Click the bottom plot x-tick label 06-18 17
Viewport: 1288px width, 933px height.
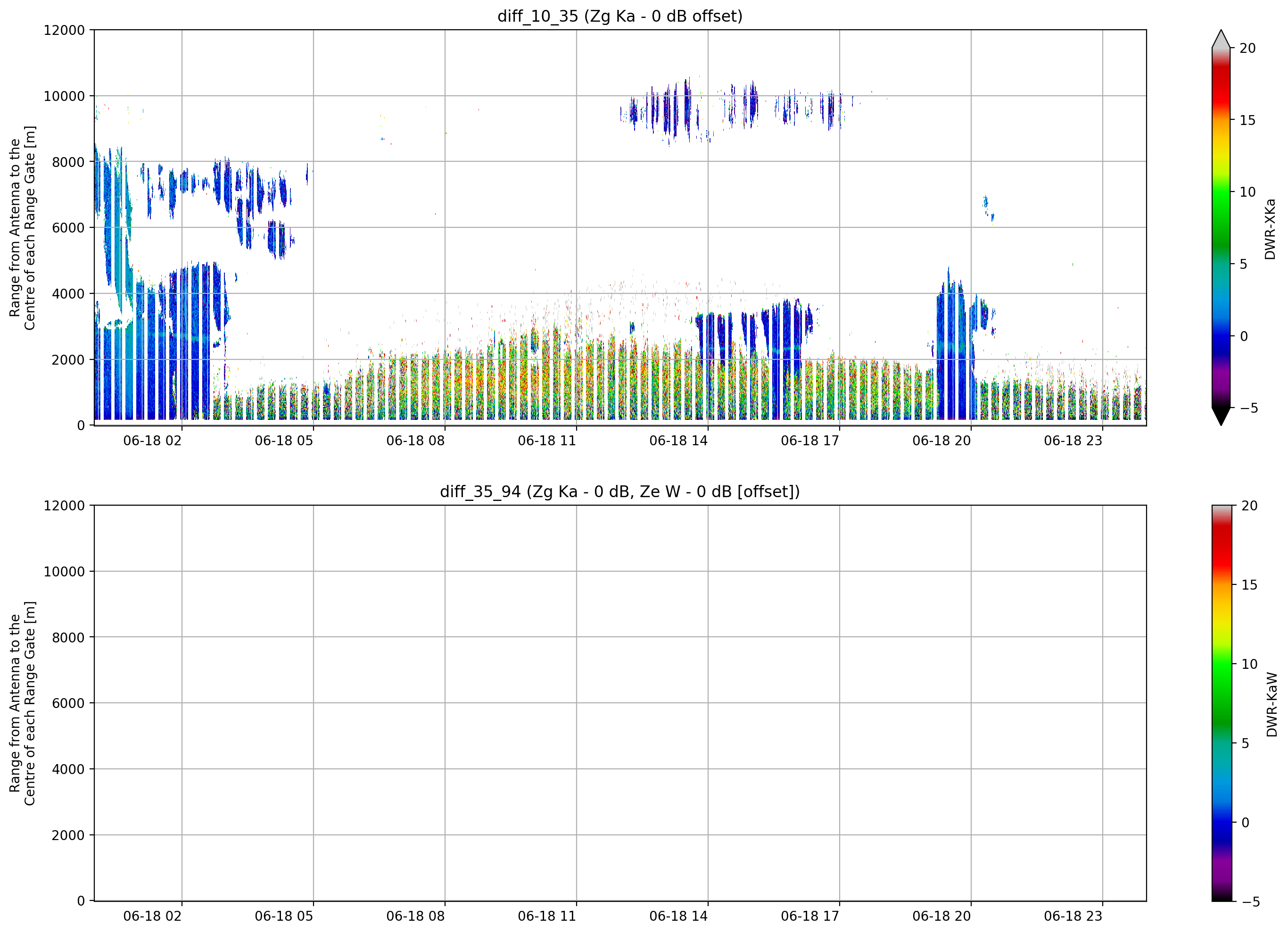pyautogui.click(x=810, y=916)
